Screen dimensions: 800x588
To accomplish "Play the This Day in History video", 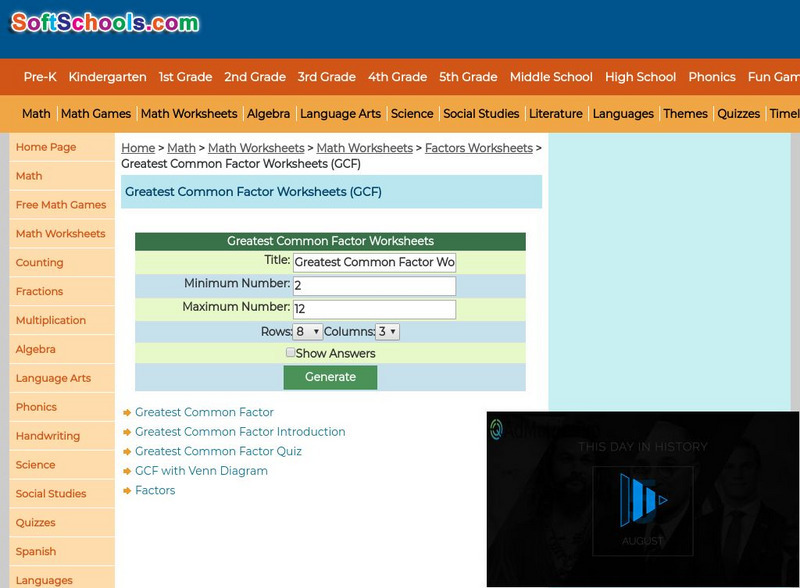I will point(643,500).
